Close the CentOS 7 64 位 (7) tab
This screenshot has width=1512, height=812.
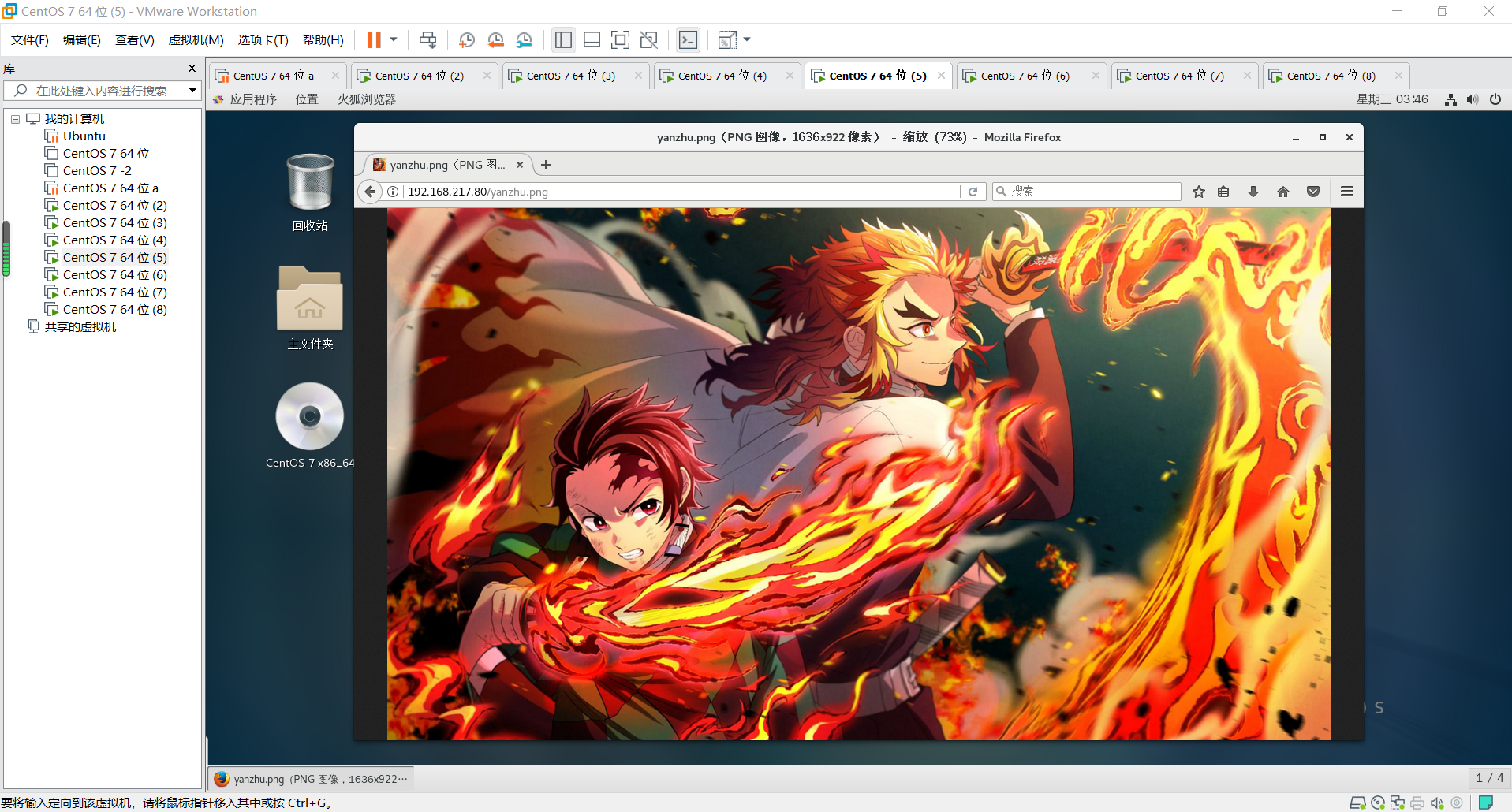(x=1247, y=76)
